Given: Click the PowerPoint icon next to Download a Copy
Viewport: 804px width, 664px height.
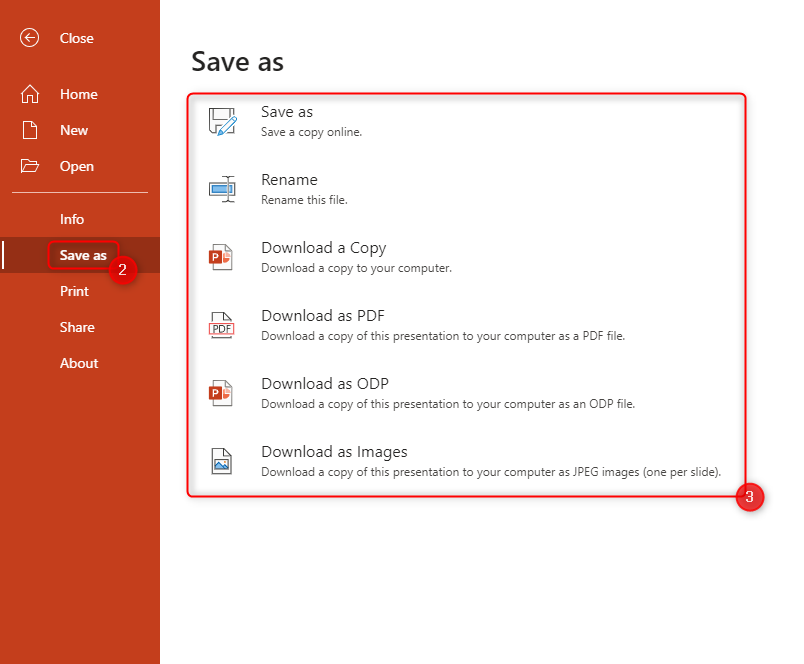Looking at the screenshot, I should click(221, 257).
